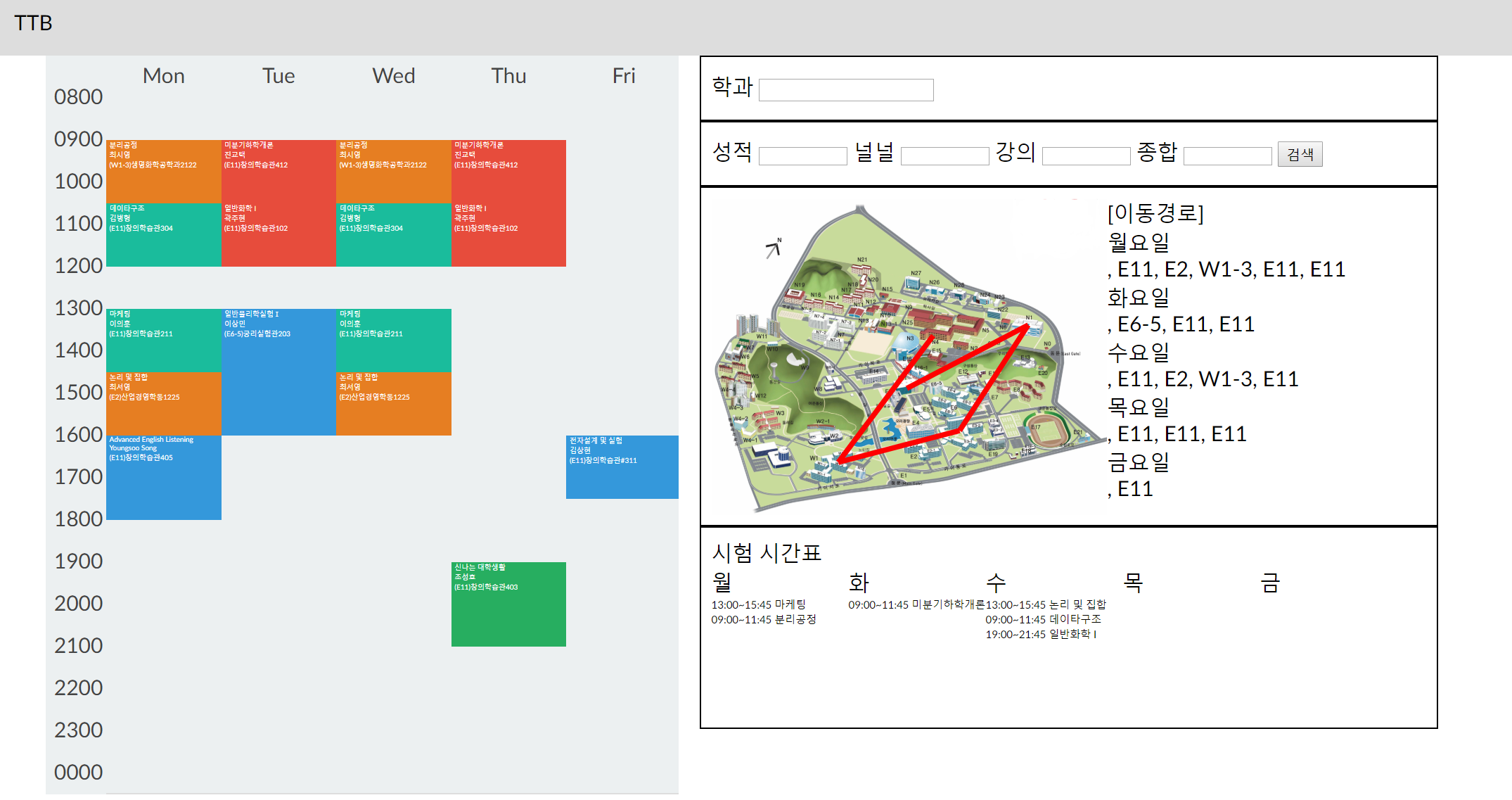Select Advanced English Listening course block
The image size is (1512, 800).
pos(164,478)
